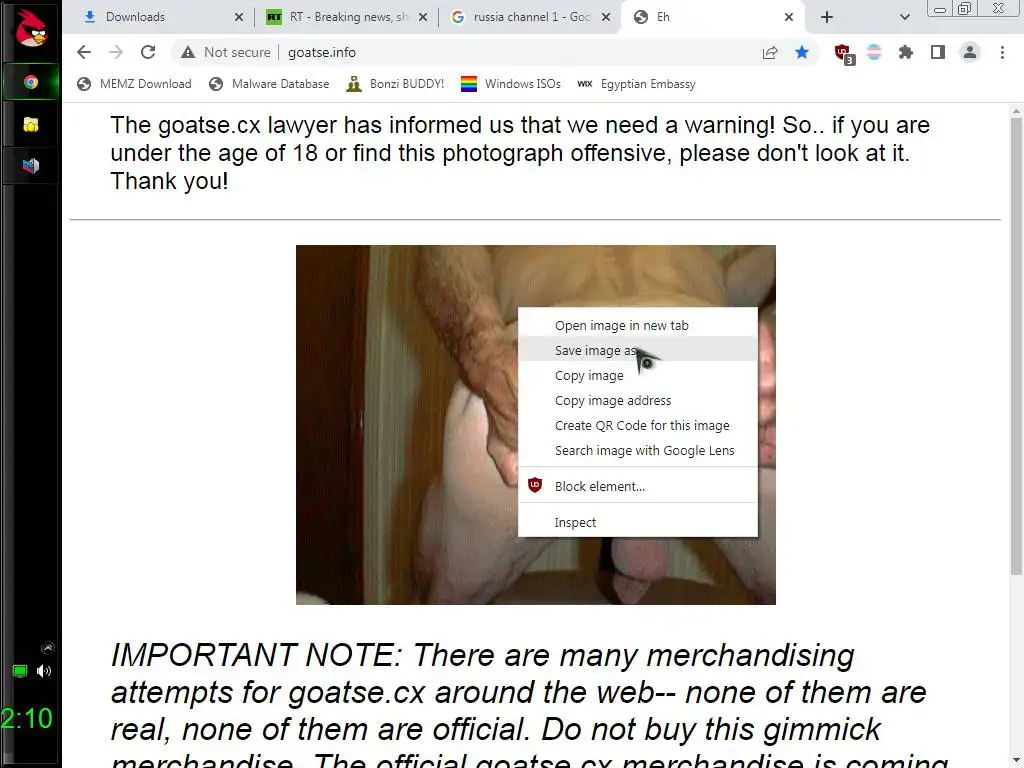This screenshot has width=1024, height=768.
Task: Expand the tab search chevron
Action: tap(904, 17)
